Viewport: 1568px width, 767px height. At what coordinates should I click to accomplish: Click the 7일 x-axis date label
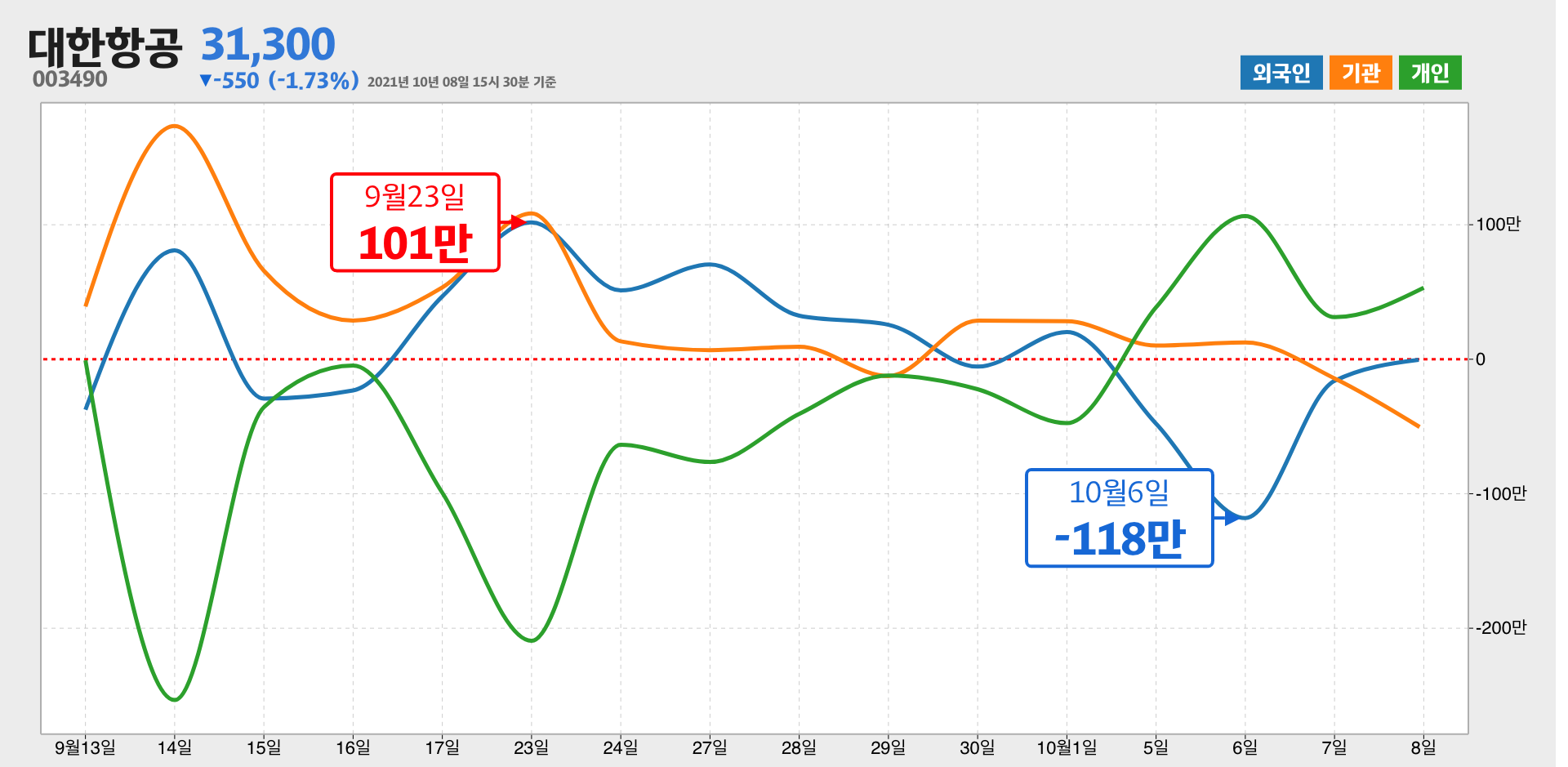(x=1334, y=747)
